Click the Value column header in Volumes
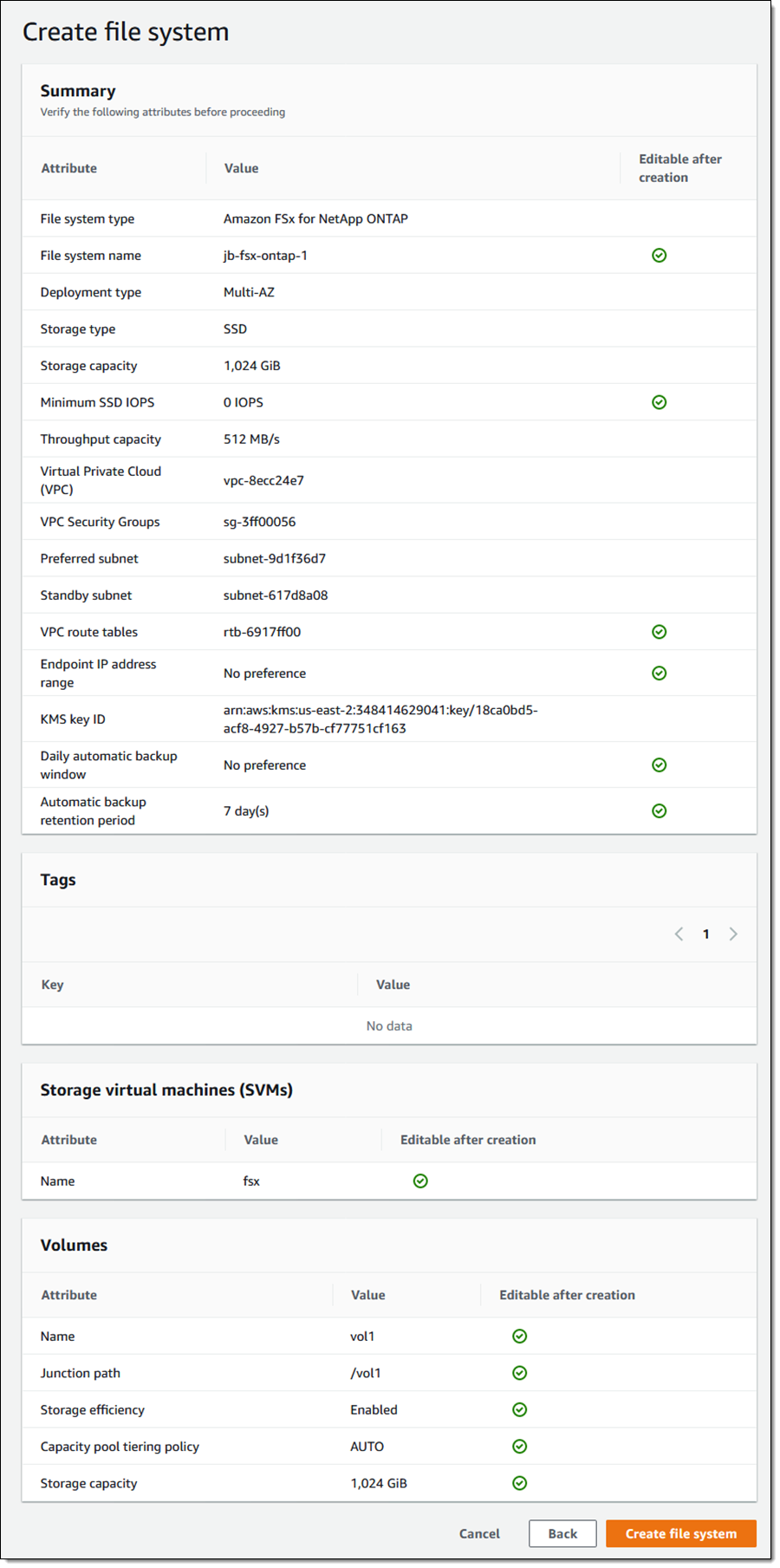The image size is (780, 1568). tap(367, 1295)
